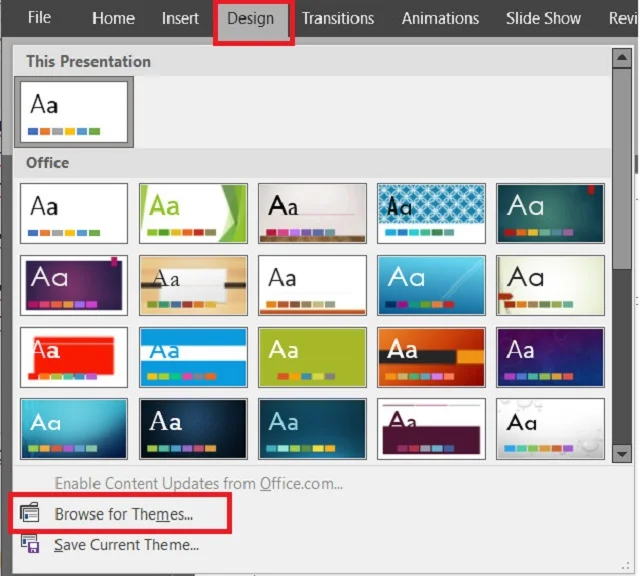
Task: Apply the olive green Basis theme
Action: click(x=312, y=357)
